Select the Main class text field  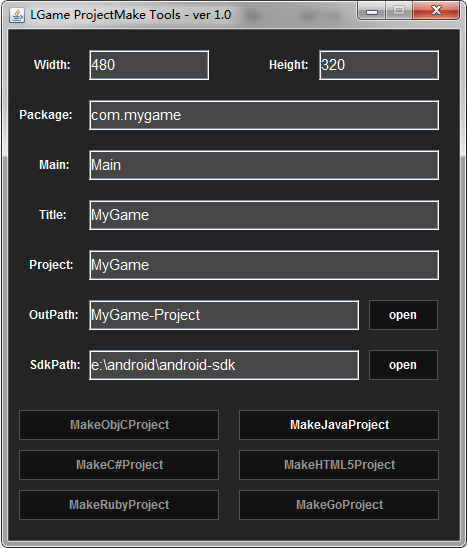tap(264, 165)
